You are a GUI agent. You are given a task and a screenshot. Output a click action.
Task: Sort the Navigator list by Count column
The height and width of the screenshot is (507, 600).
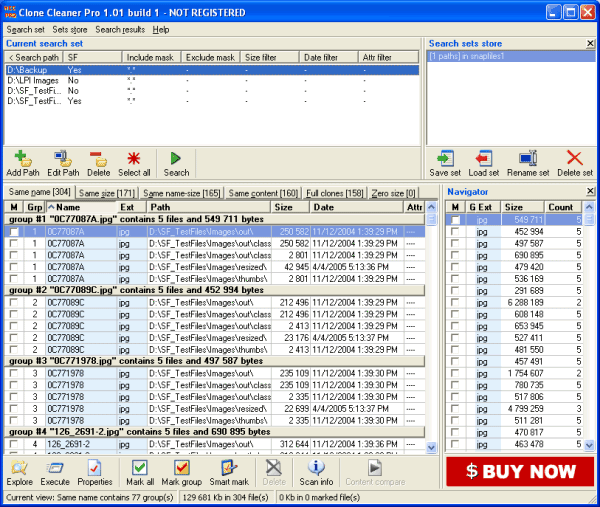(561, 207)
